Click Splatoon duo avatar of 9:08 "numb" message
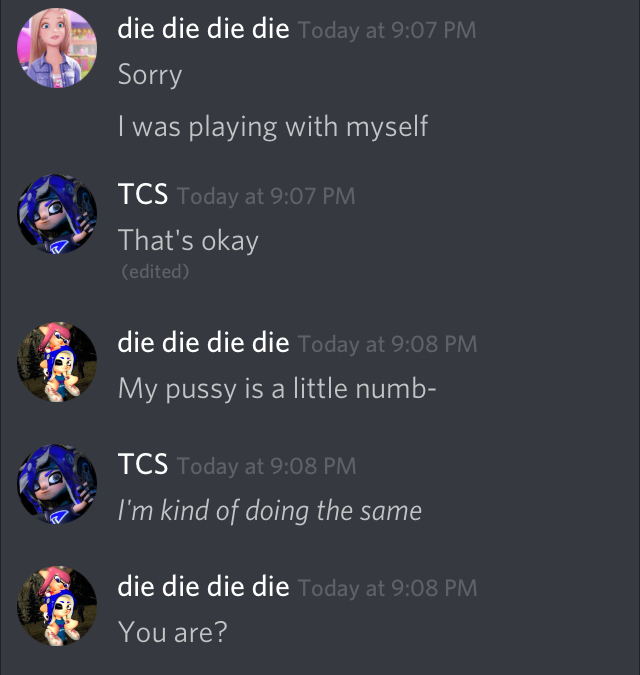This screenshot has width=640, height=675. click(x=57, y=362)
